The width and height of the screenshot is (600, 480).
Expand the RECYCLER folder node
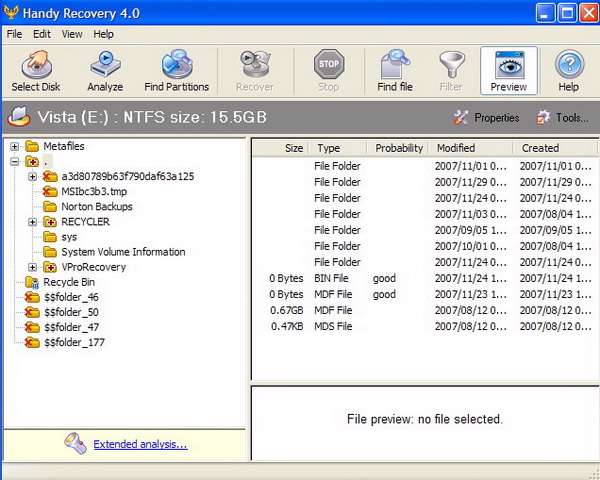[x=33, y=222]
